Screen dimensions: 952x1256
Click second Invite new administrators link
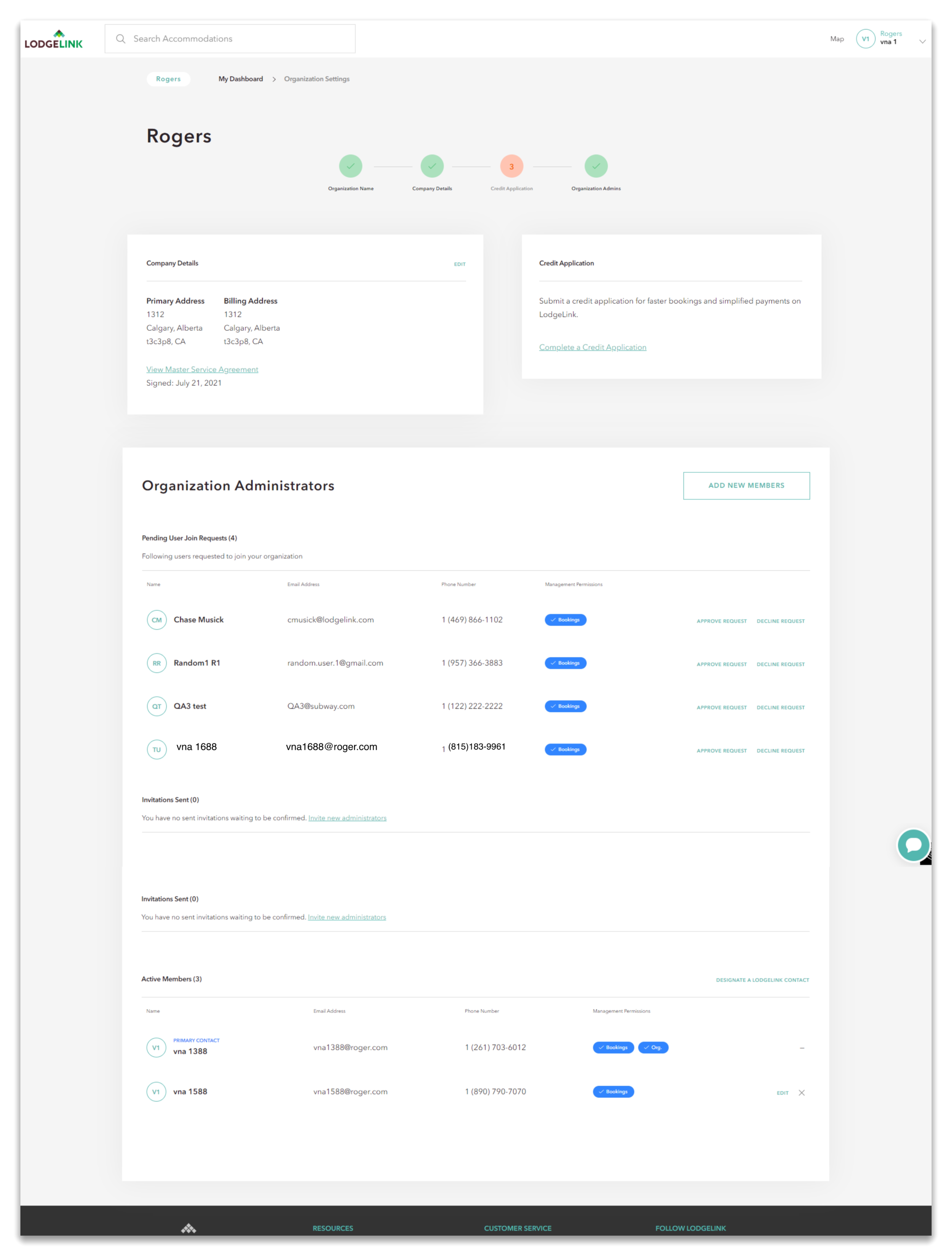click(x=347, y=918)
